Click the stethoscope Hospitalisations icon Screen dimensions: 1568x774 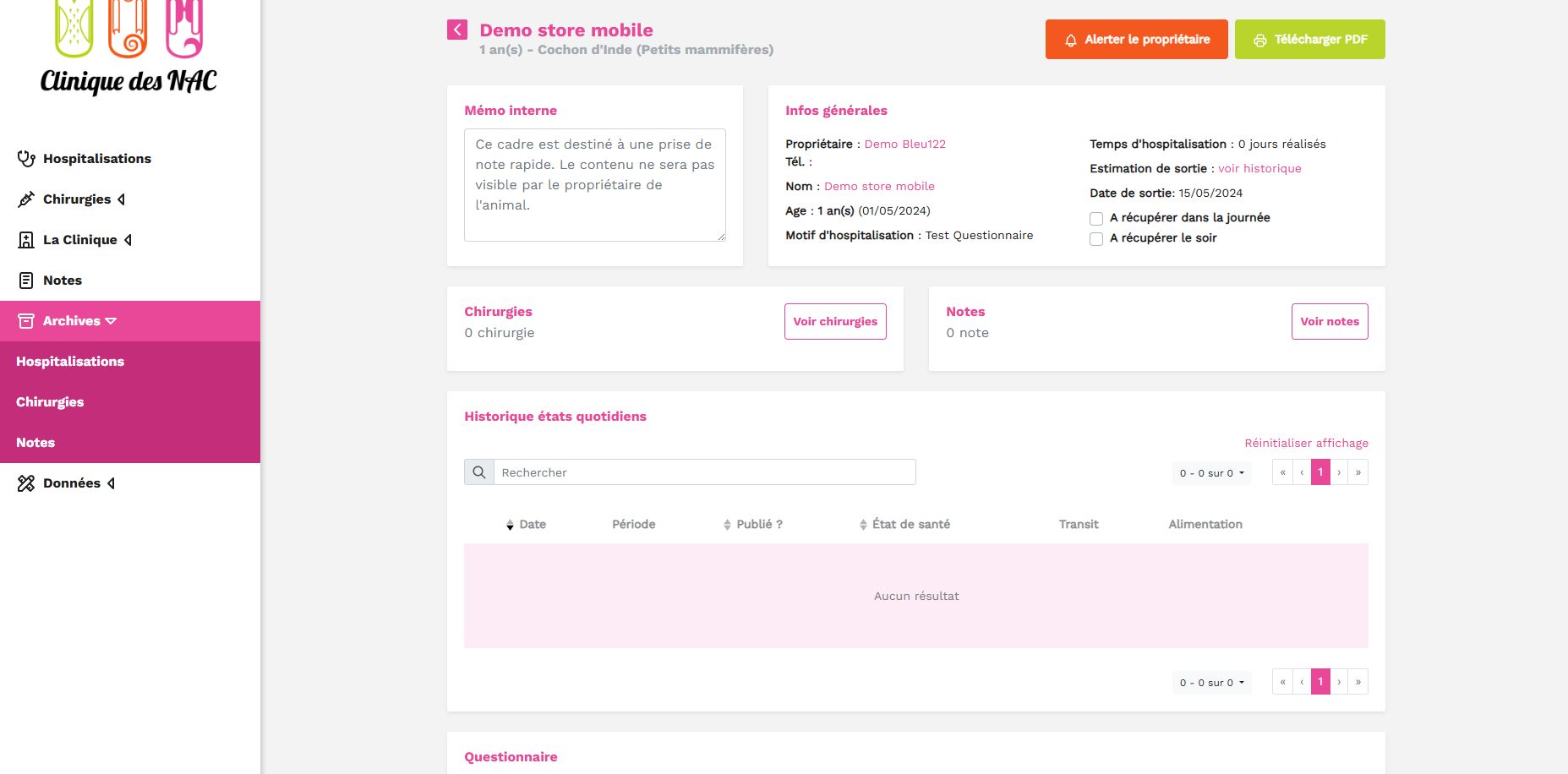(26, 159)
